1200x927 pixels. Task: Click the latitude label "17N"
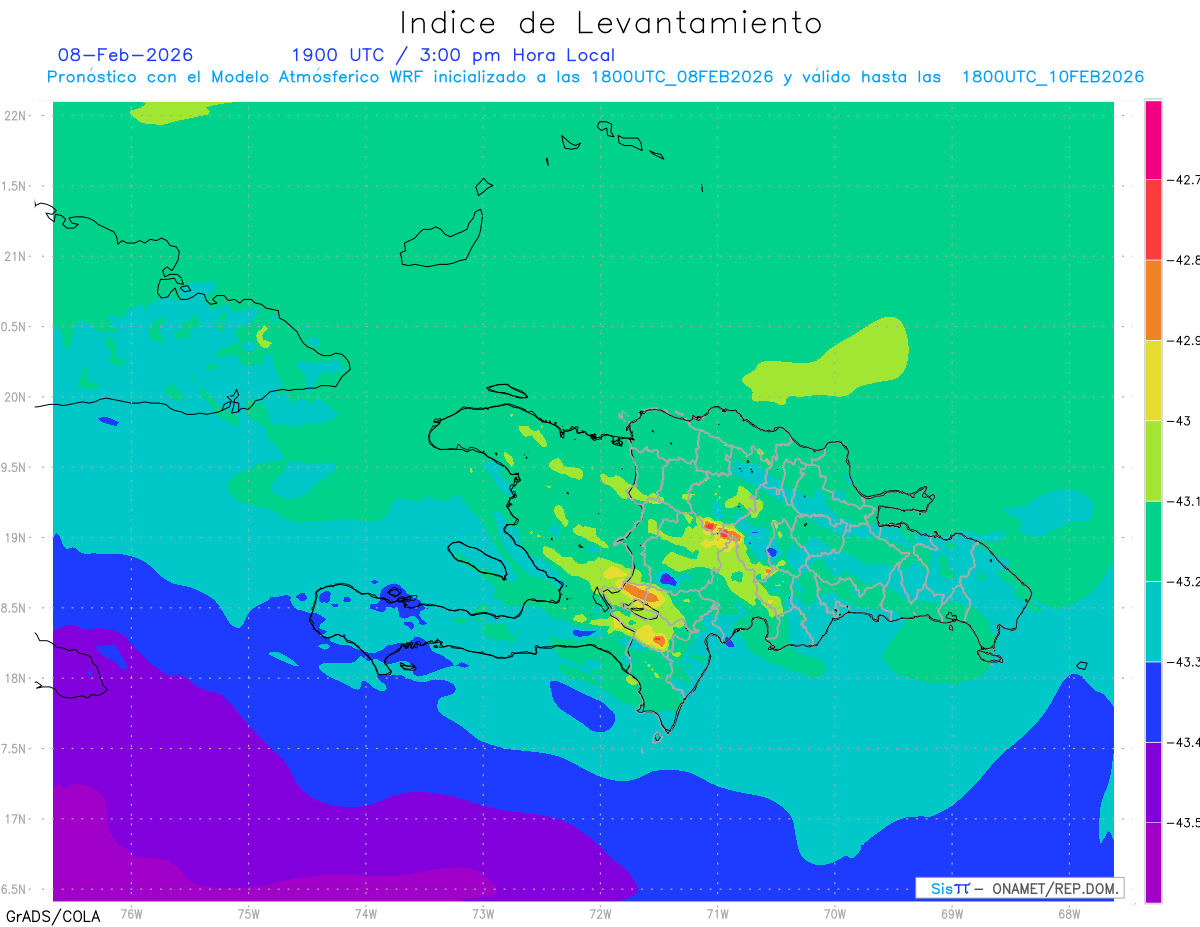point(17,819)
